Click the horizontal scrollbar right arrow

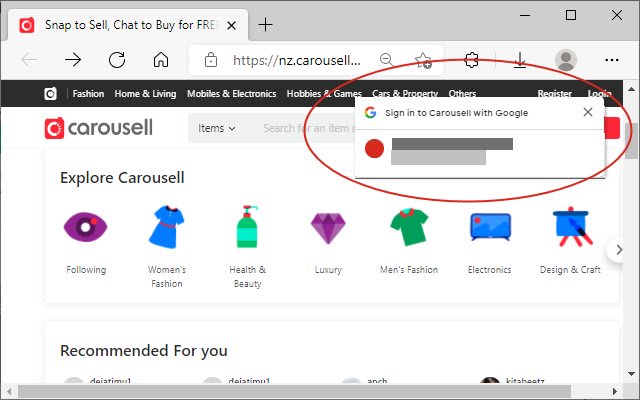click(614, 392)
